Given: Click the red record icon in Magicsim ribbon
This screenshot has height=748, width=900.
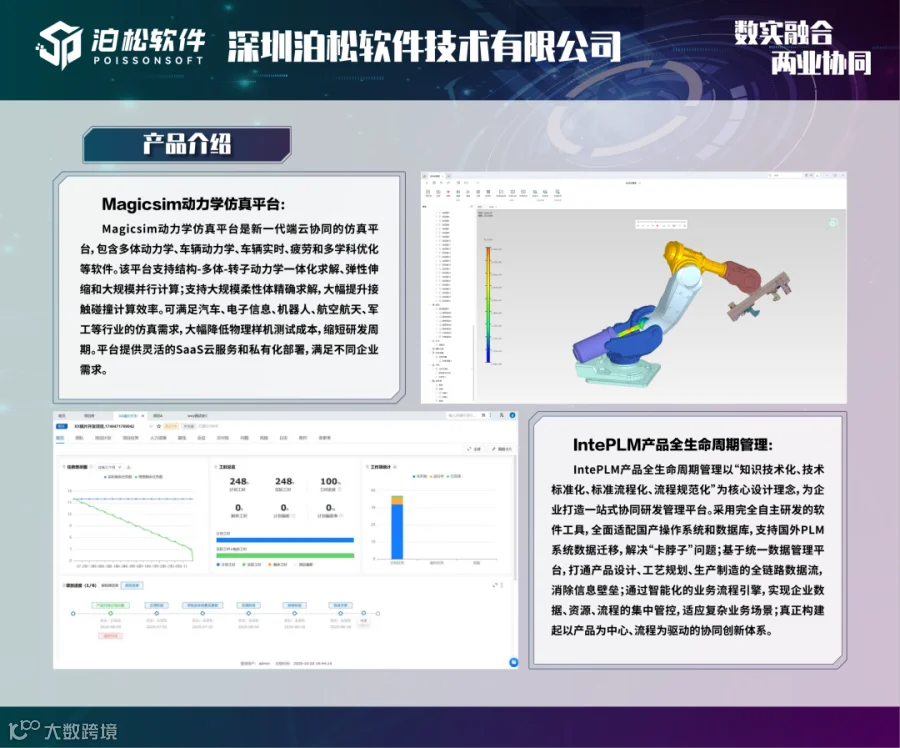Looking at the screenshot, I should coord(448,192).
